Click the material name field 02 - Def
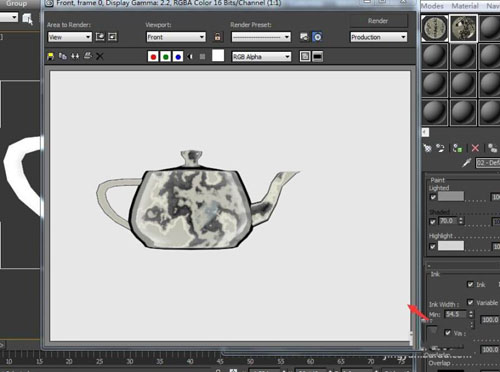The width and height of the screenshot is (500, 372). 488,163
